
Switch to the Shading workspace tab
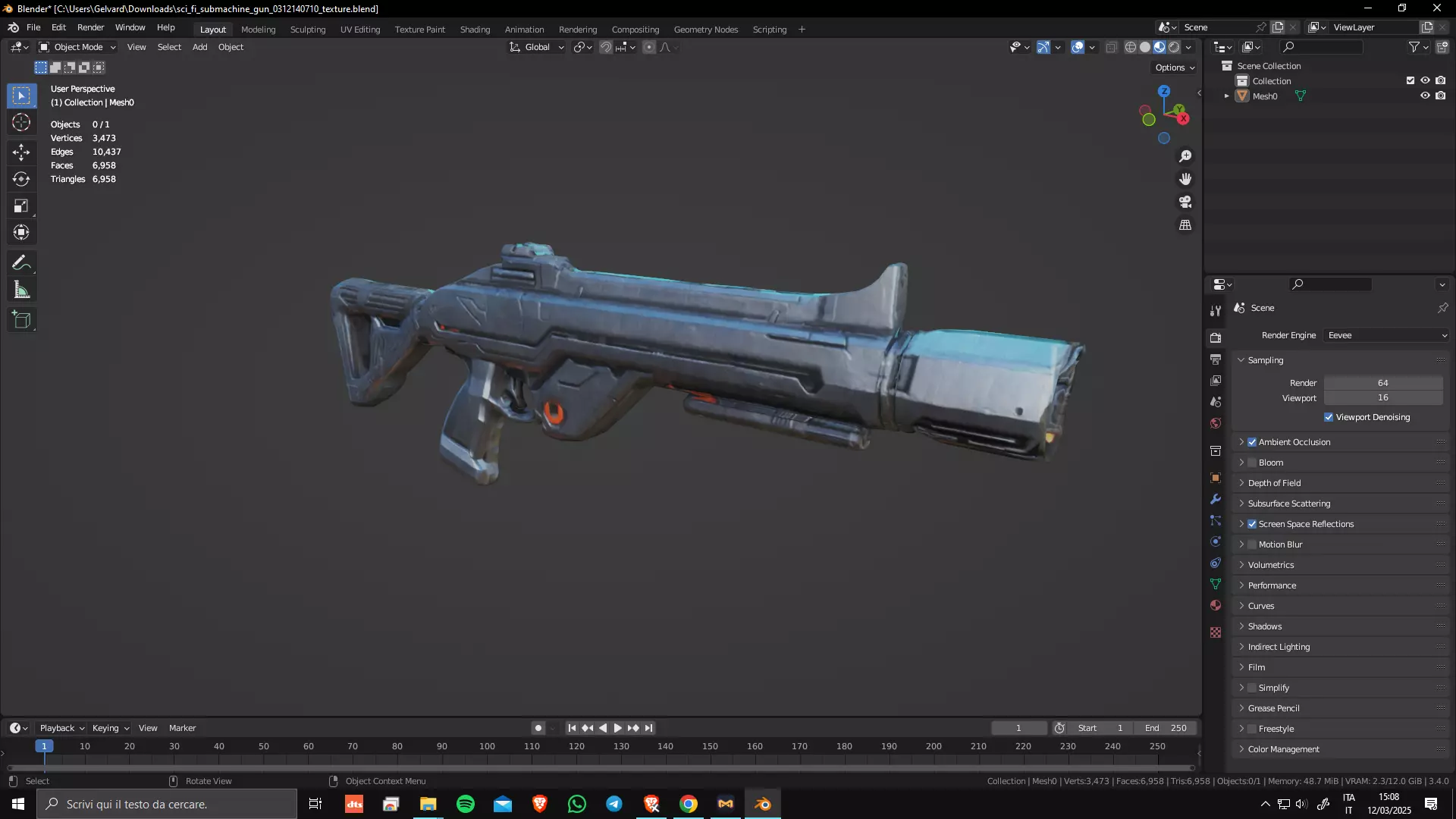(x=475, y=30)
